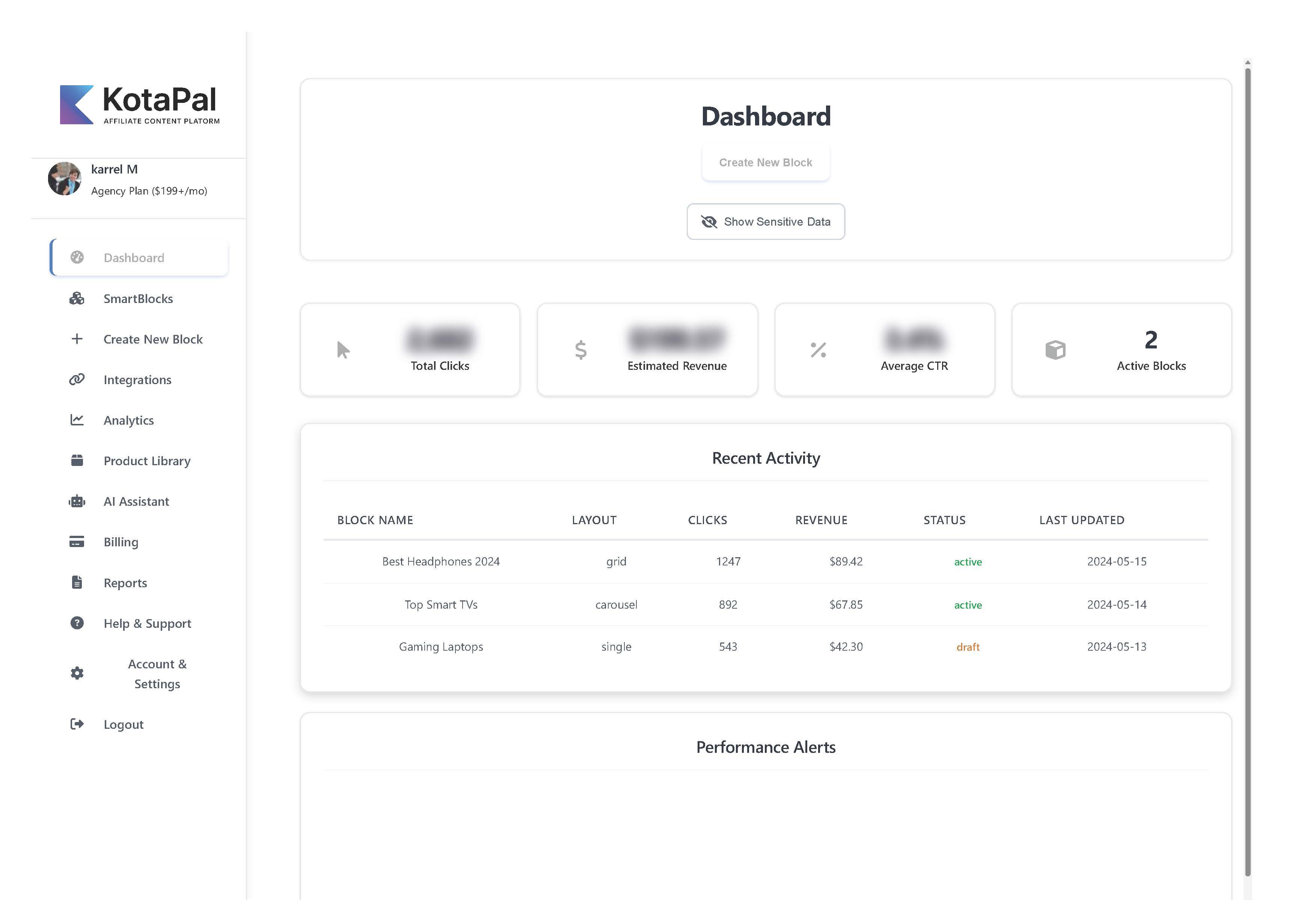
Task: Open the SmartBlocks section icon
Action: 77,298
